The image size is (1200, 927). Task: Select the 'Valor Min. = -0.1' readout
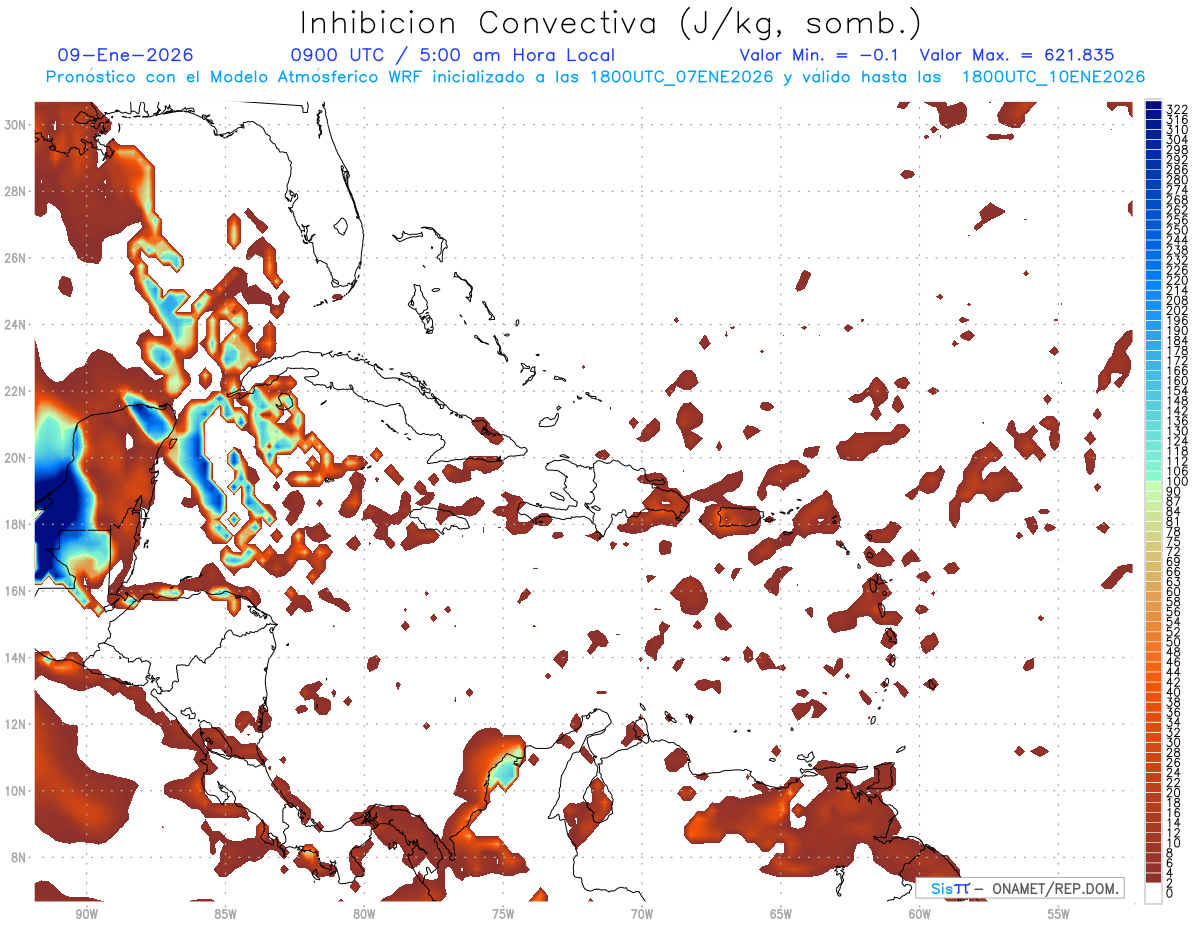[819, 55]
